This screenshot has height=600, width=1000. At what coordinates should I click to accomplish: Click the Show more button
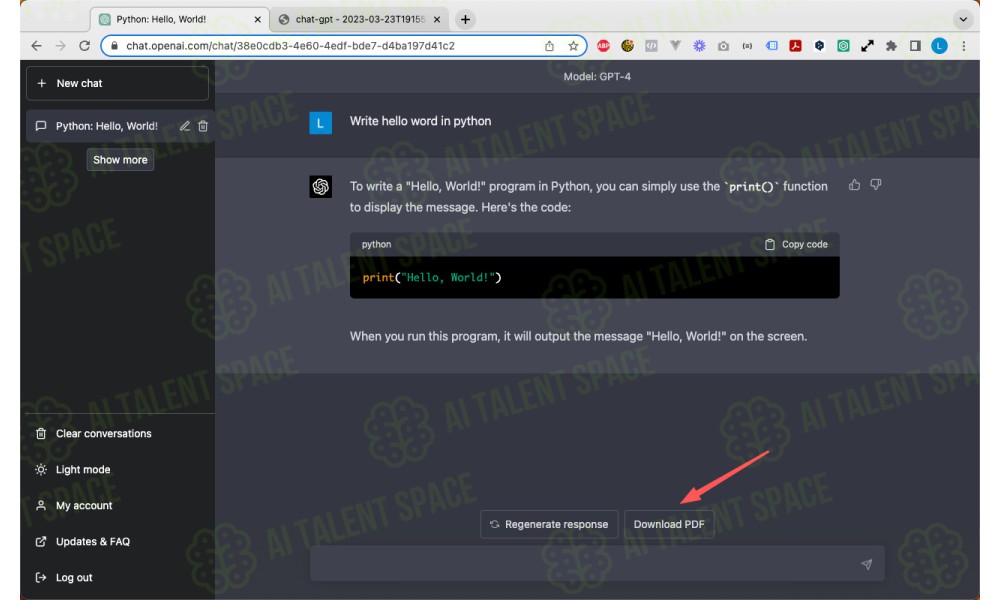pyautogui.click(x=120, y=160)
